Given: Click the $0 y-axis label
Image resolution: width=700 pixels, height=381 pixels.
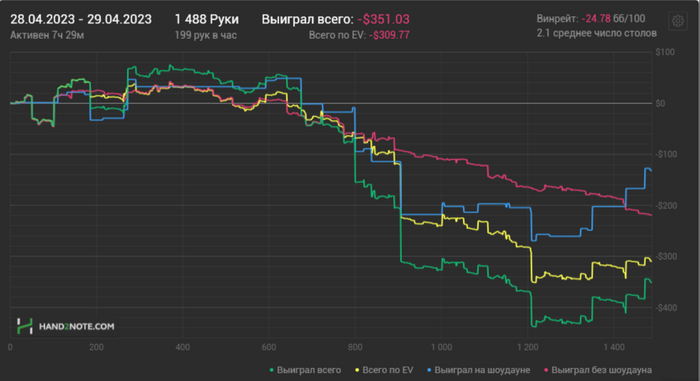Looking at the screenshot, I should coord(660,103).
